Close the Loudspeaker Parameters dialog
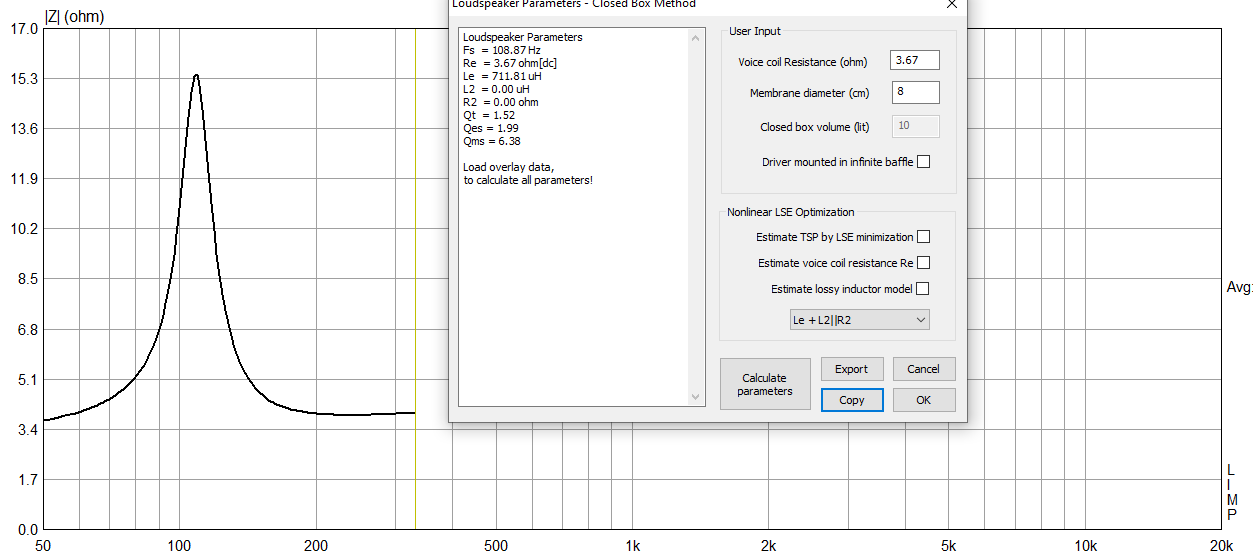The height and width of the screenshot is (560, 1253). 951,4
